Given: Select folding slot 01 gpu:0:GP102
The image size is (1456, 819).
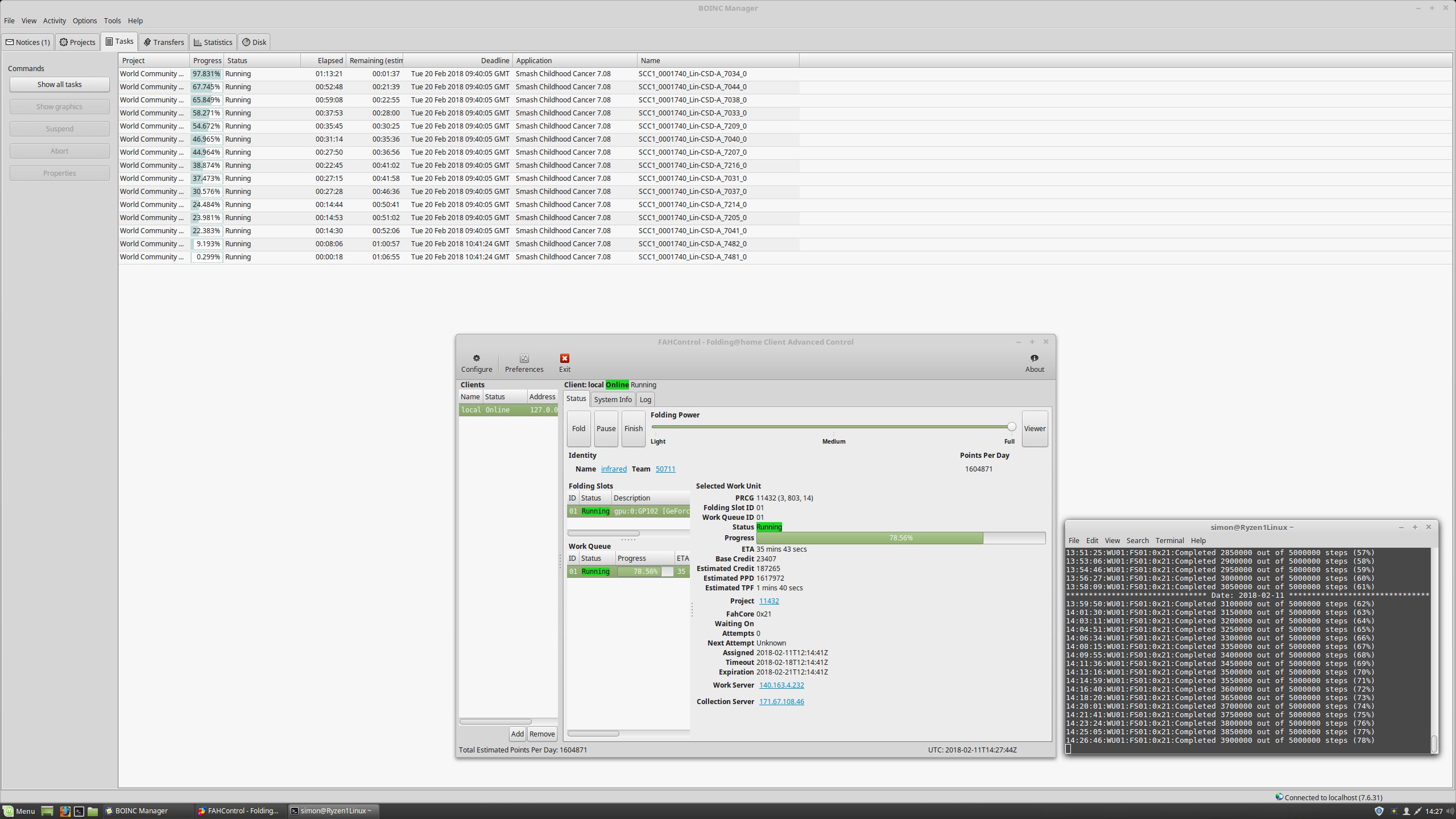Looking at the screenshot, I should tap(628, 511).
